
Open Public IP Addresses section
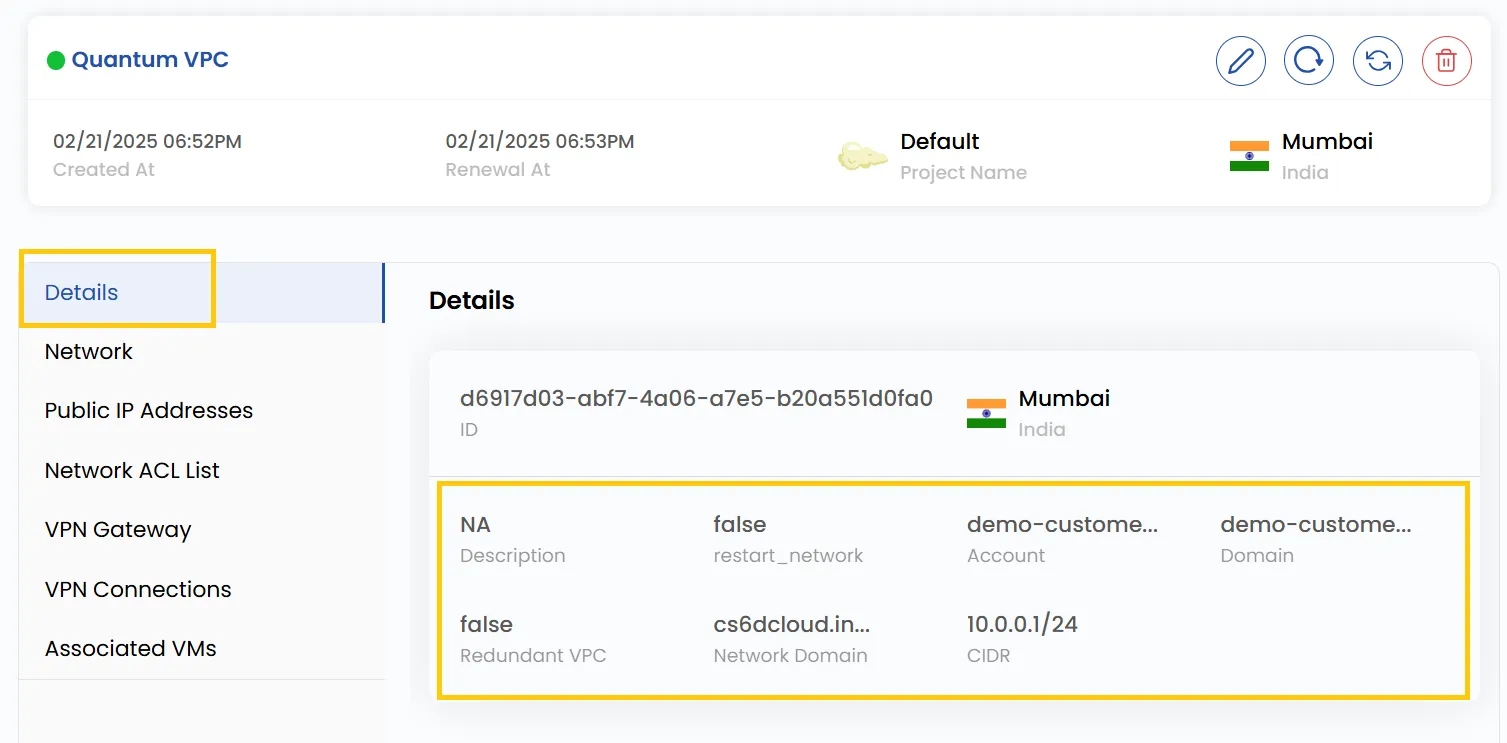149,411
